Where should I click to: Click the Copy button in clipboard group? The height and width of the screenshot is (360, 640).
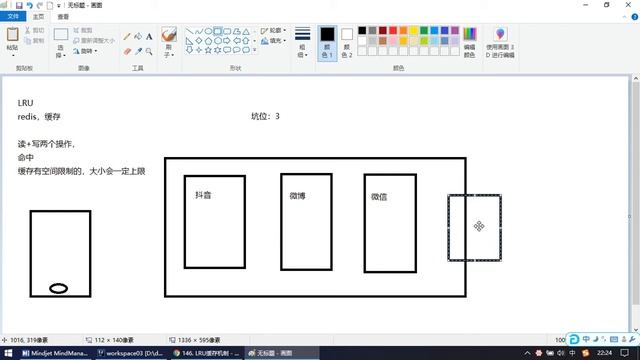pos(34,40)
